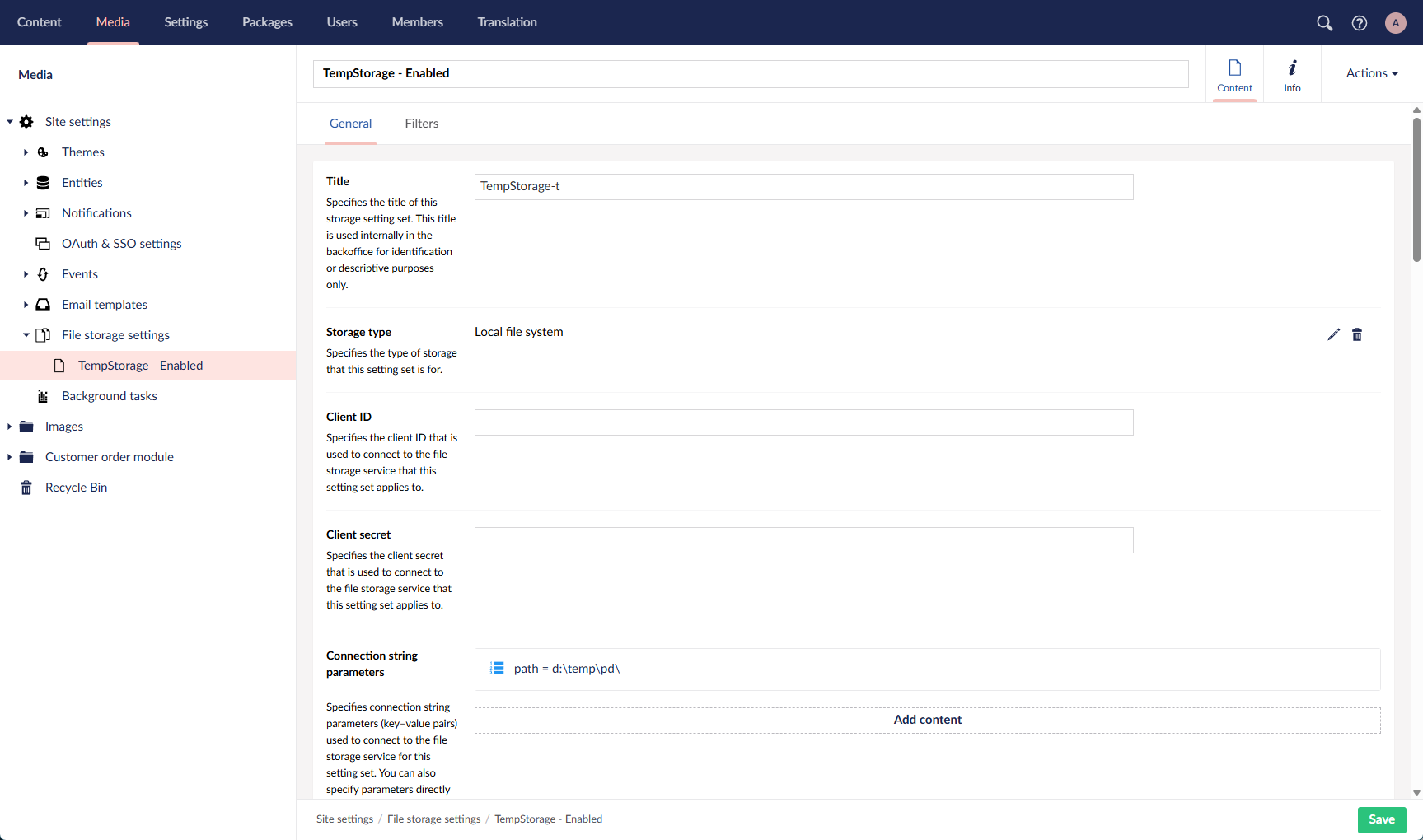
Task: Click the Site settings gear icon
Action: (x=26, y=122)
